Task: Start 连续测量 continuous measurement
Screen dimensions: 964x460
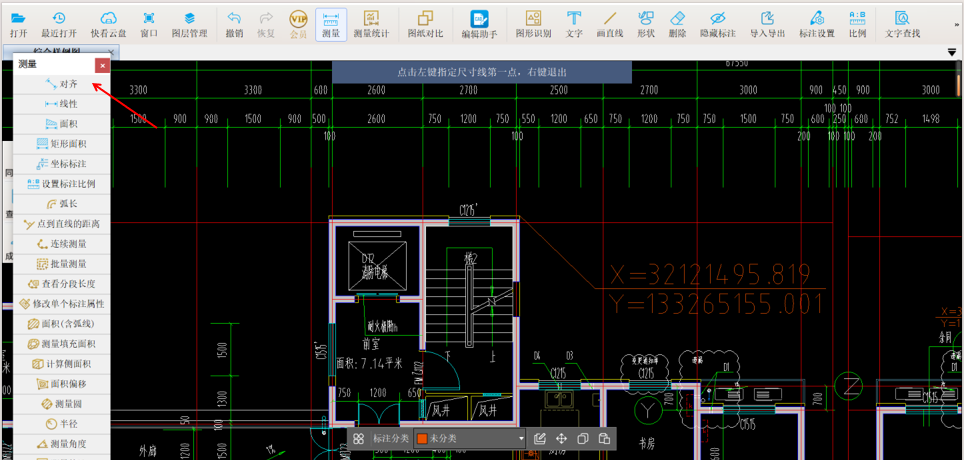Action: point(61,244)
